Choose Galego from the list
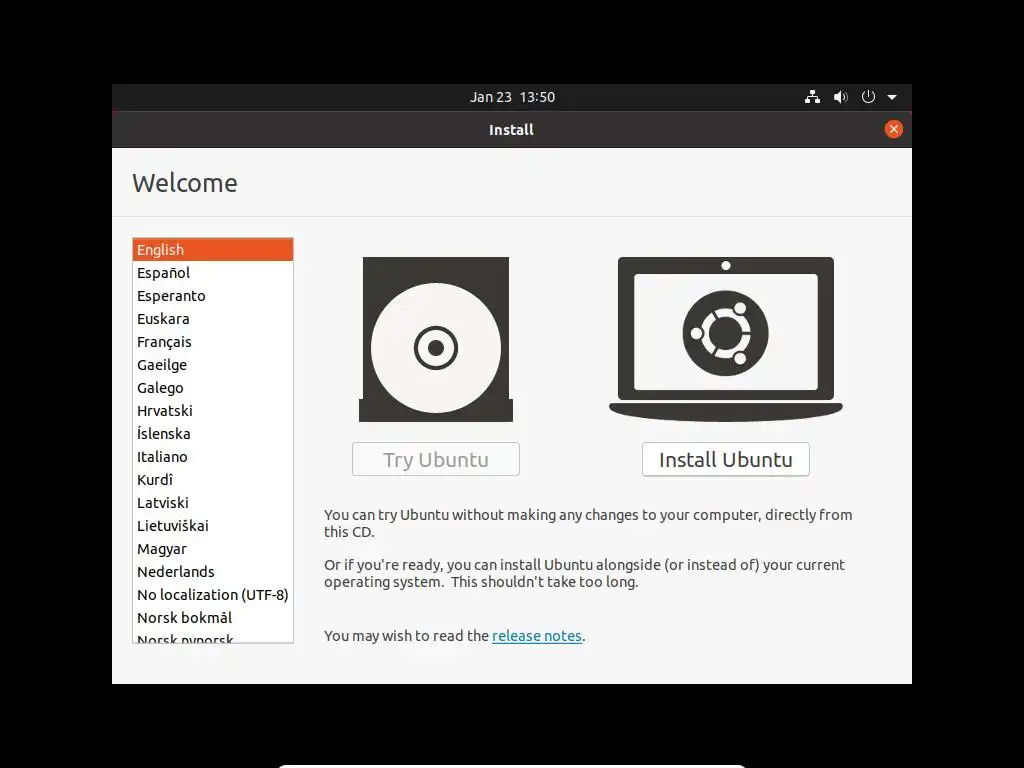This screenshot has height=768, width=1024. click(213, 387)
